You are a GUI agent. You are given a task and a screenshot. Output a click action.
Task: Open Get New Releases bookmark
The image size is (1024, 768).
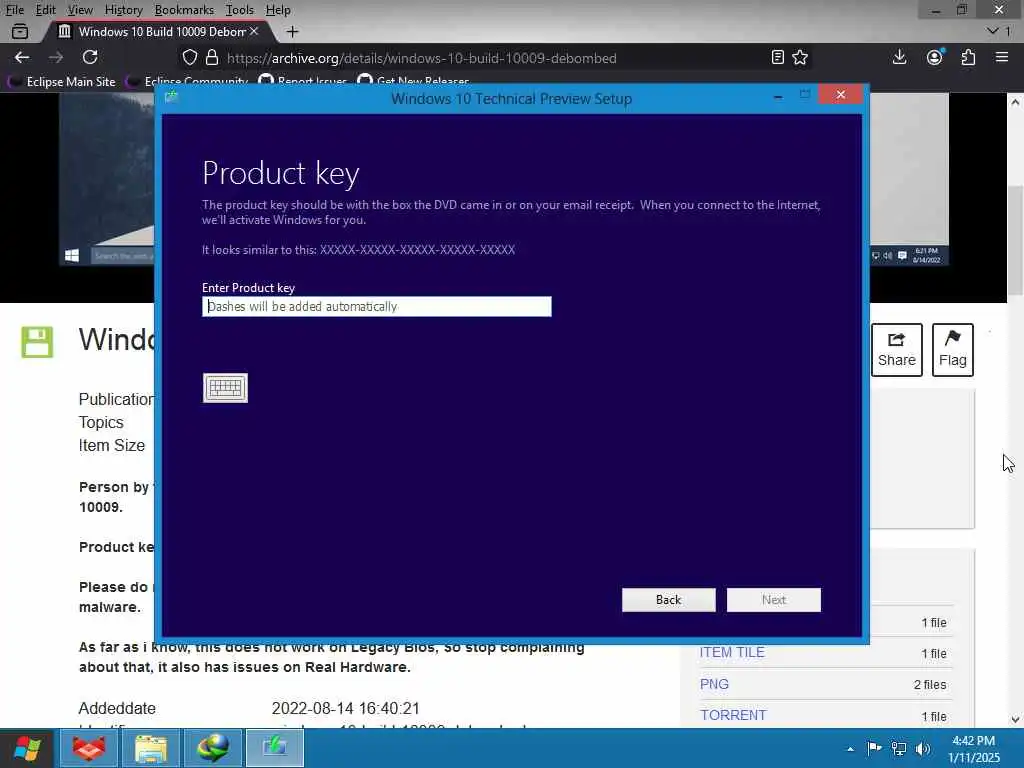[x=413, y=82]
